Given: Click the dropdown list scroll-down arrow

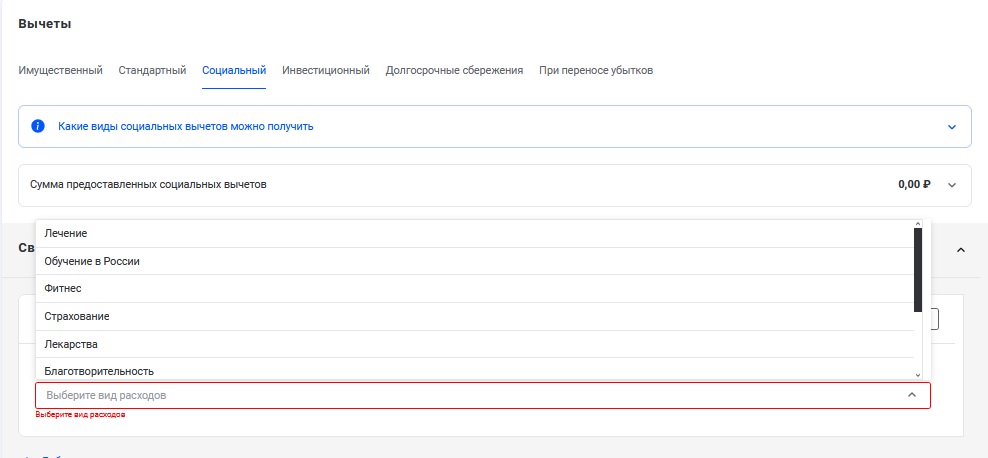Looking at the screenshot, I should [x=918, y=374].
